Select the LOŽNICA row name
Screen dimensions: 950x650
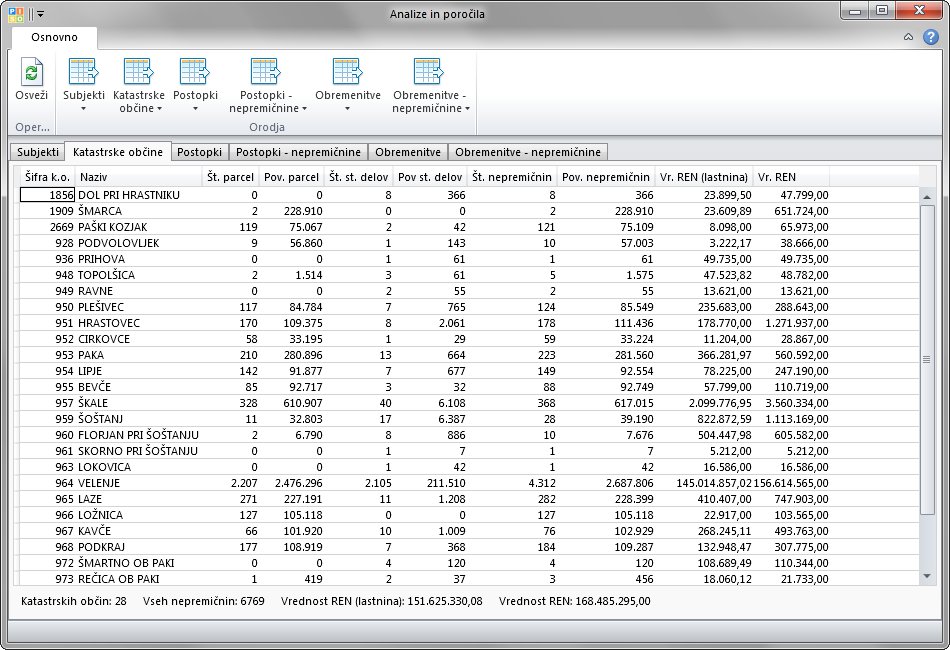click(101, 515)
